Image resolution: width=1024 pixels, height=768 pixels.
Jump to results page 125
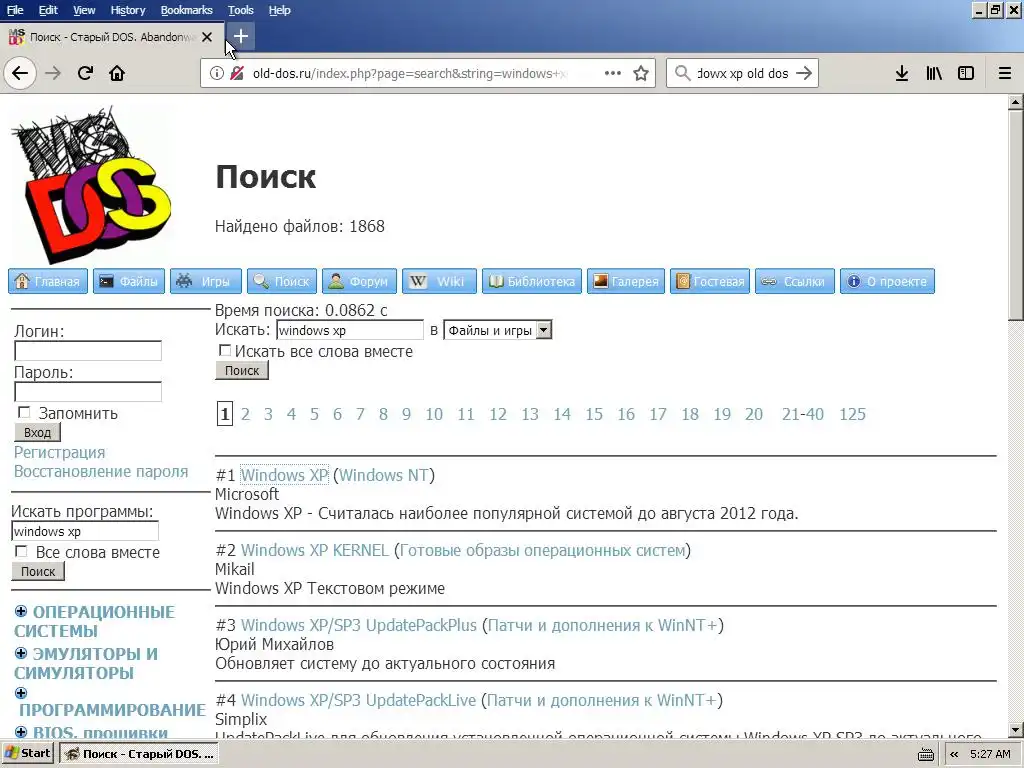pos(852,414)
